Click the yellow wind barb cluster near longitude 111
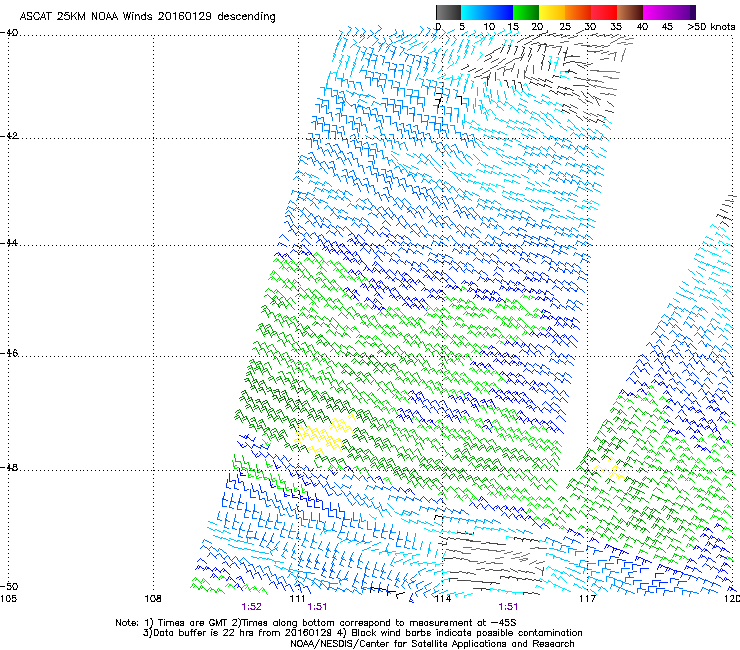The height and width of the screenshot is (650, 740). 324,435
